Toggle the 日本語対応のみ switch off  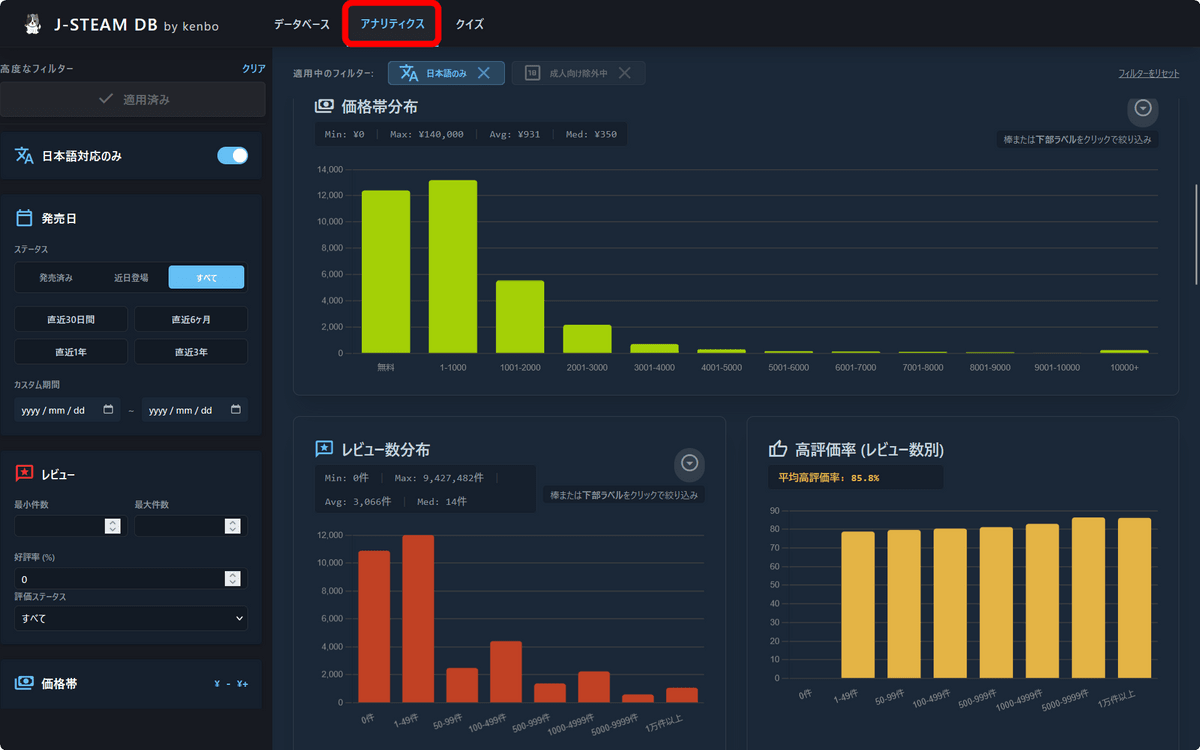pyautogui.click(x=233, y=155)
